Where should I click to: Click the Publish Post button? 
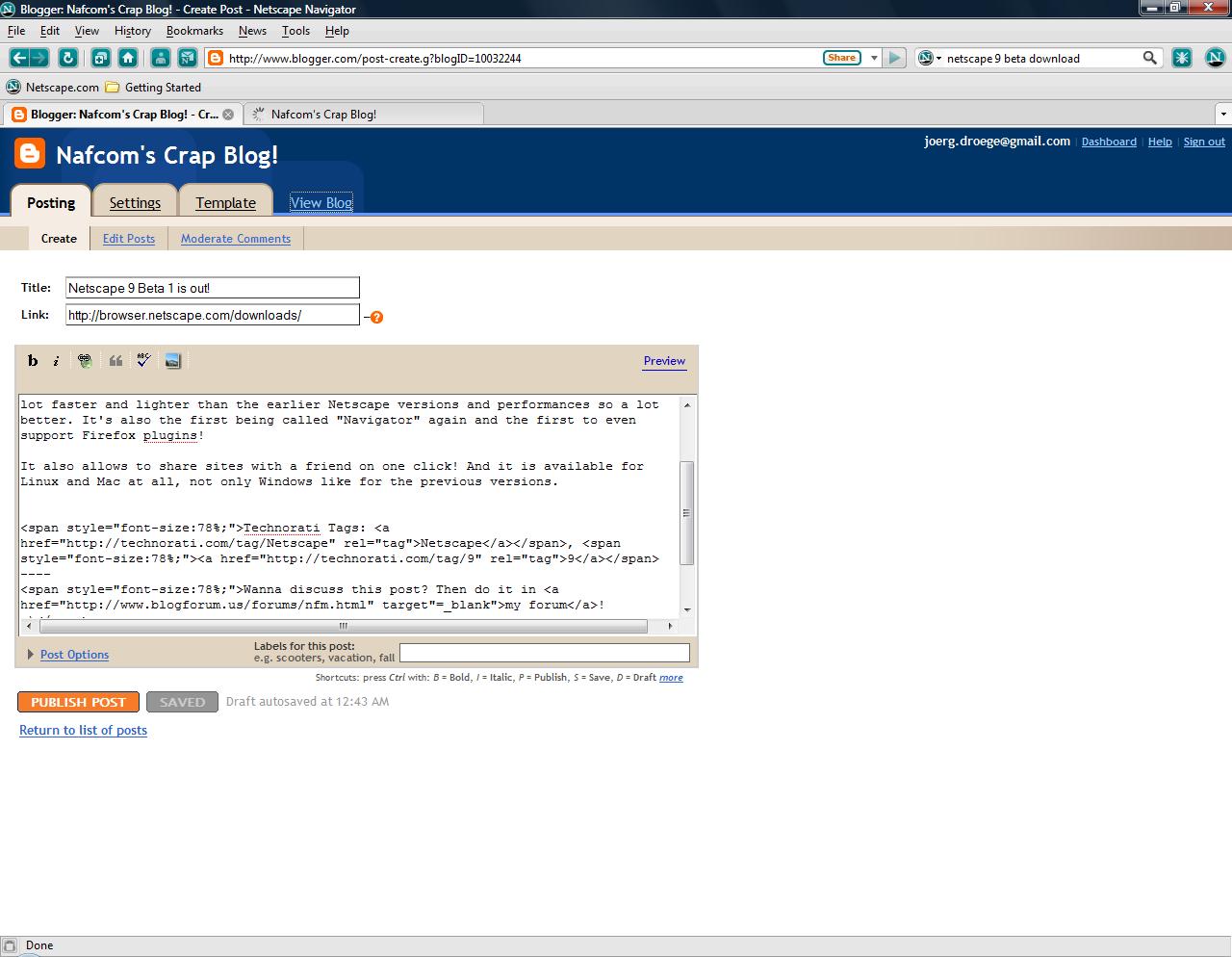tap(77, 702)
